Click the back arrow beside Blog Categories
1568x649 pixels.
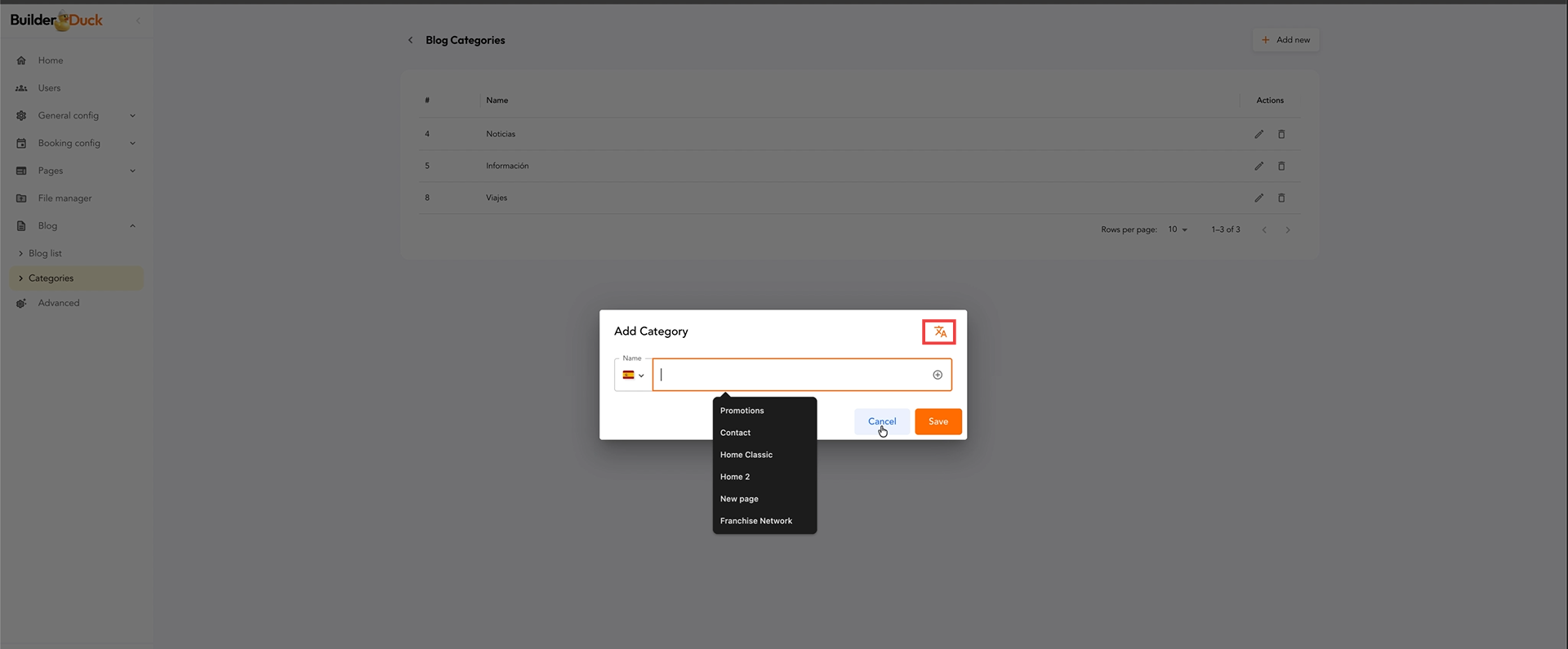pyautogui.click(x=410, y=40)
